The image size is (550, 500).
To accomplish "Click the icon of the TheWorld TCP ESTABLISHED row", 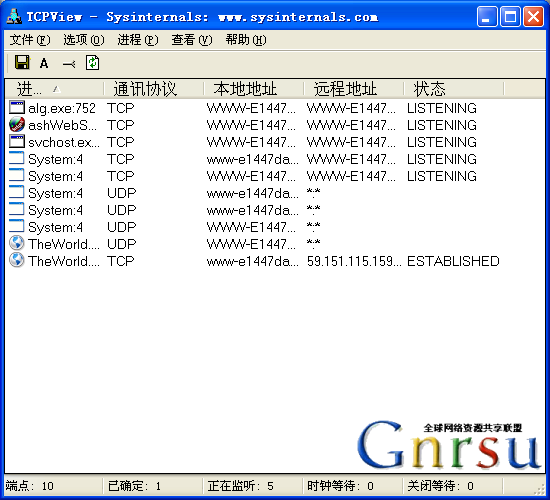I will pos(17,260).
